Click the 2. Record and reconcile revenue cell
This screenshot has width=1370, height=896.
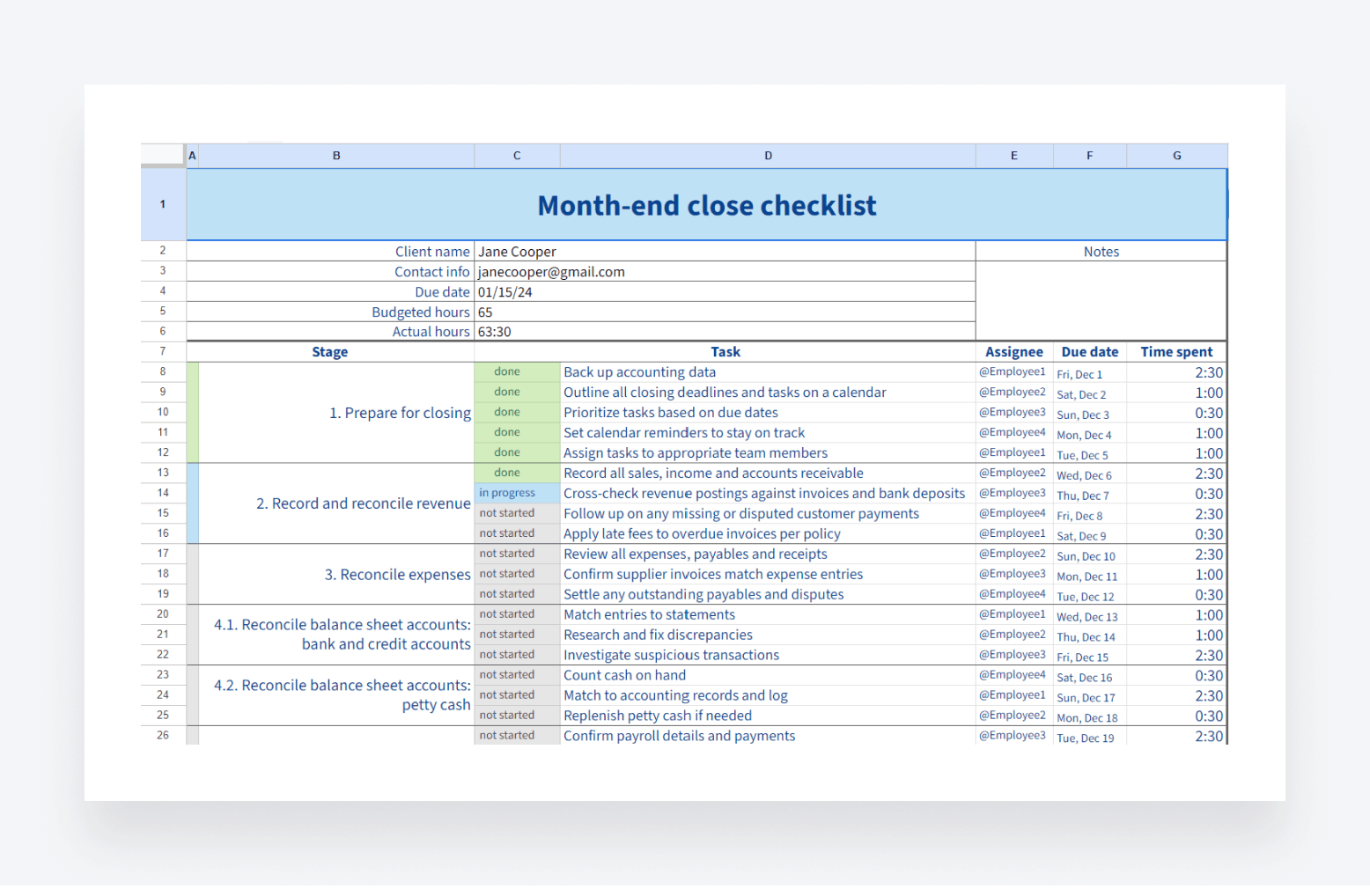click(x=336, y=503)
